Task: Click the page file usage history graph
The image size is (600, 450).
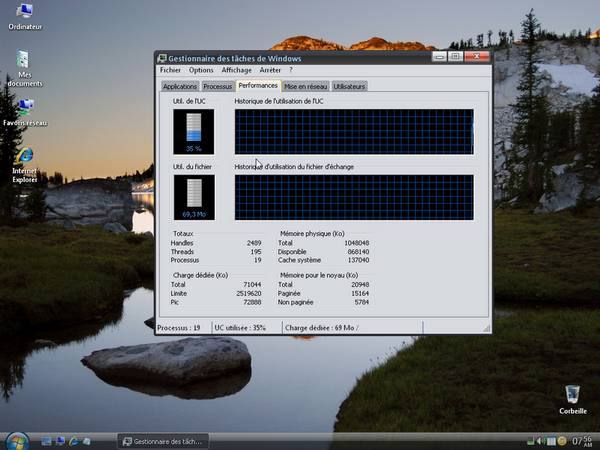Action: click(x=354, y=197)
